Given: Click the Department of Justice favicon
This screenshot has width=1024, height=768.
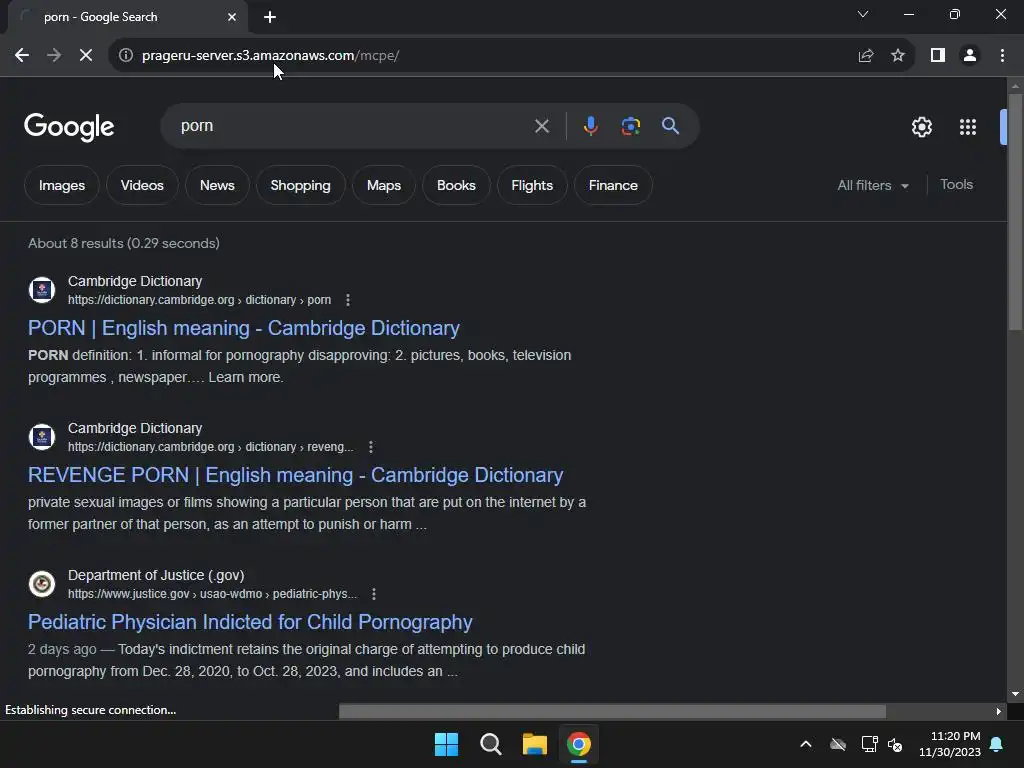Looking at the screenshot, I should coord(42,584).
